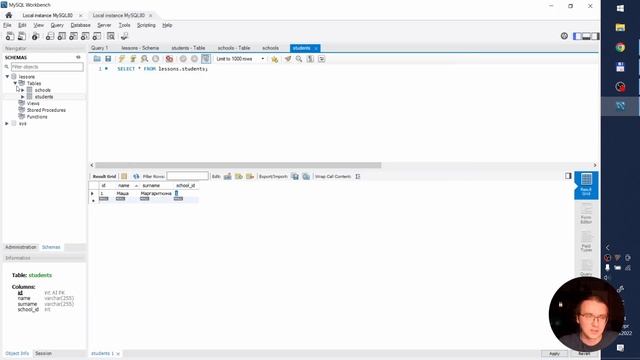Screen dimensions: 640x360
Task: Click the Apply button
Action: pos(554,353)
